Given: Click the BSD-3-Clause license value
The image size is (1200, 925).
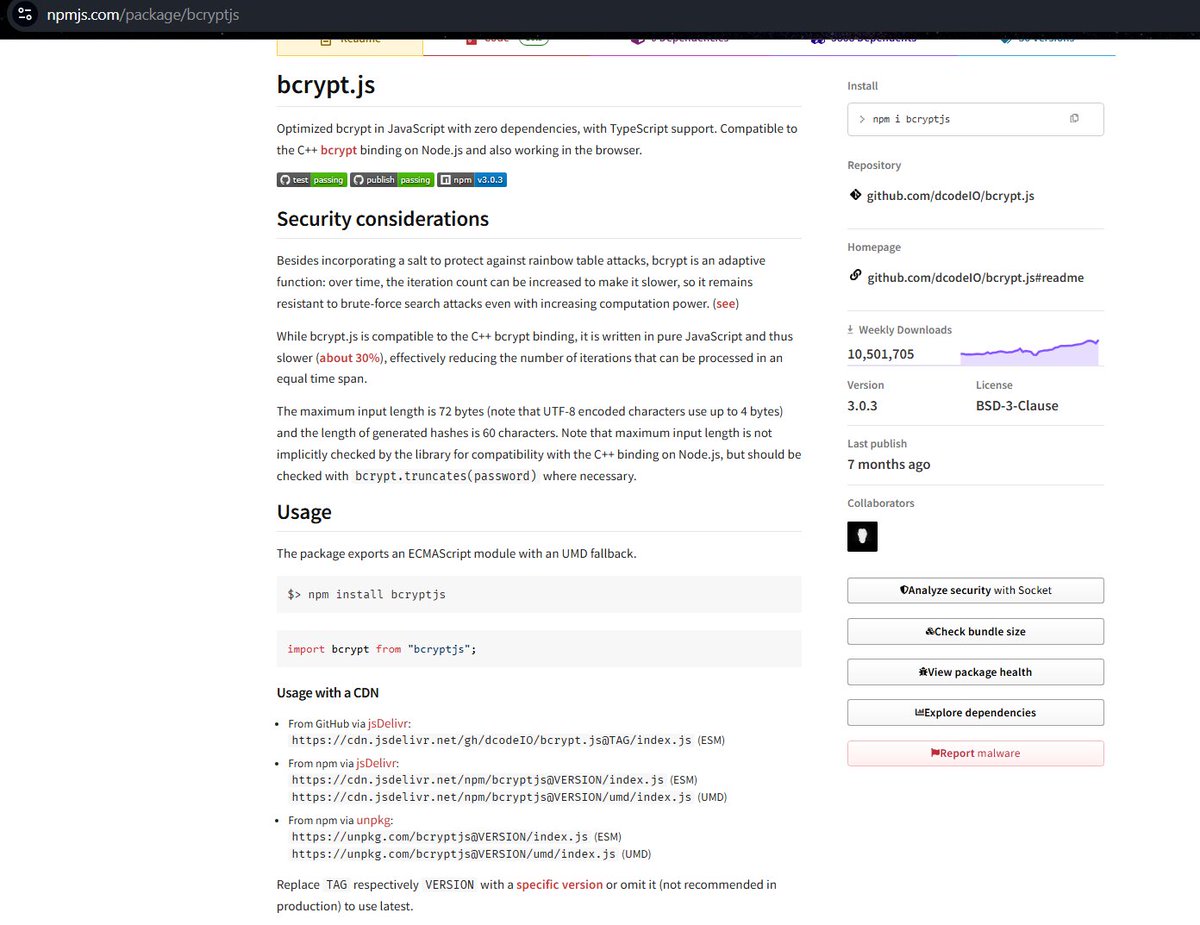Looking at the screenshot, I should click(1017, 406).
